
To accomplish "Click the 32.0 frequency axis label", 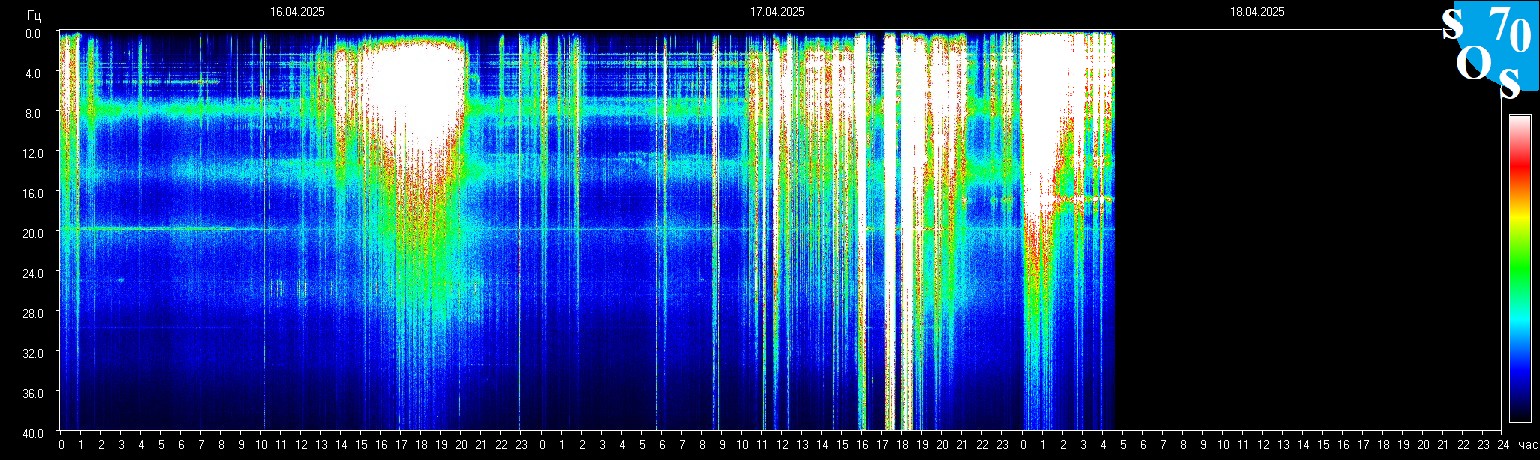I will pos(35,352).
